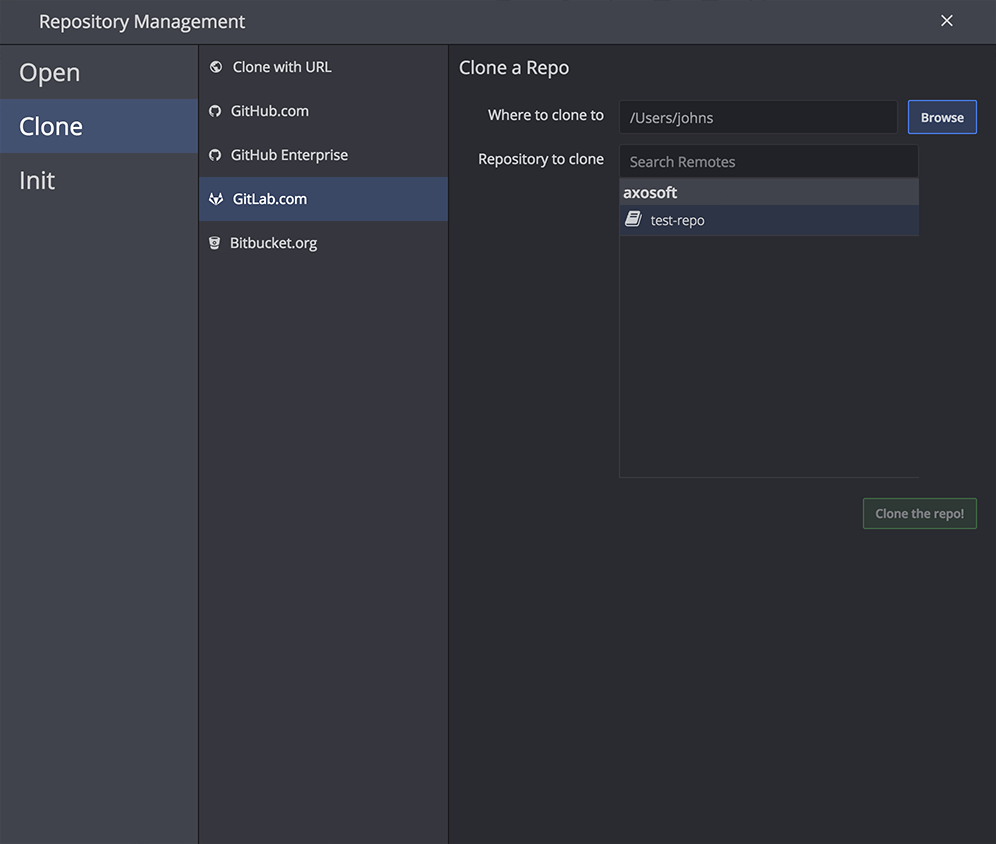Focus the 'Where to clone to' path field
The width and height of the screenshot is (996, 844).
pyautogui.click(x=758, y=117)
